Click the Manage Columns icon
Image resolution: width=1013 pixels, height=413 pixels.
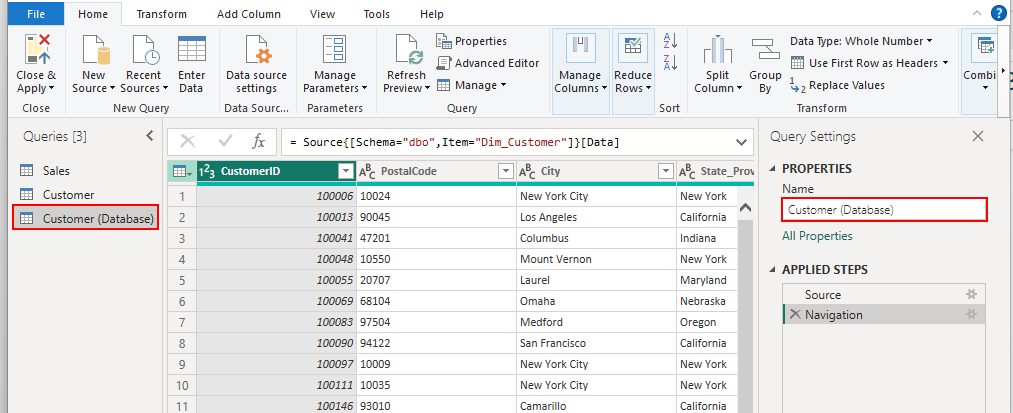click(x=580, y=50)
